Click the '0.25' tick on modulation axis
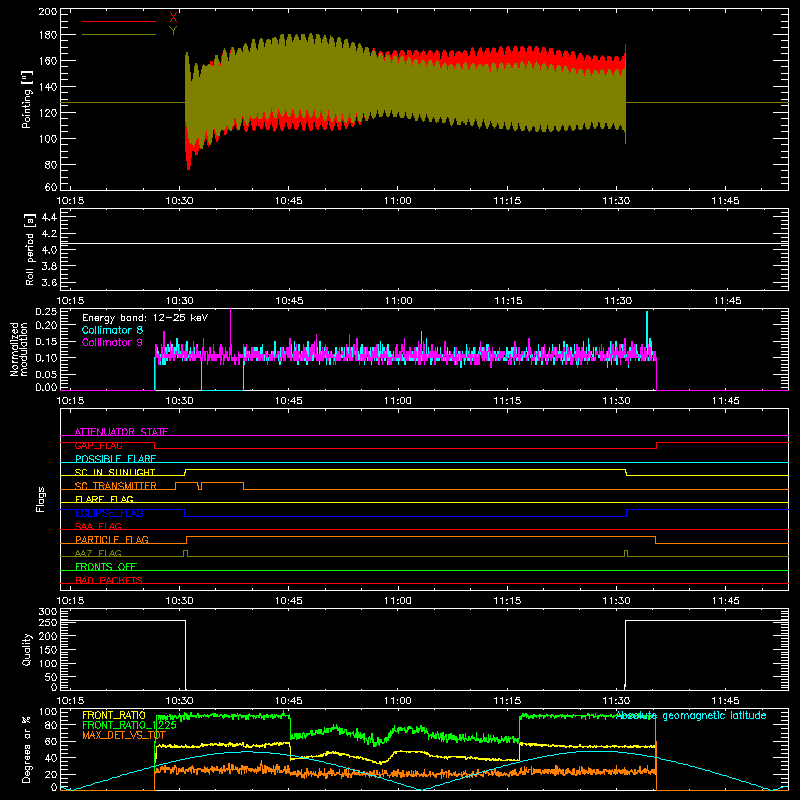The width and height of the screenshot is (800, 800). pyautogui.click(x=46, y=312)
